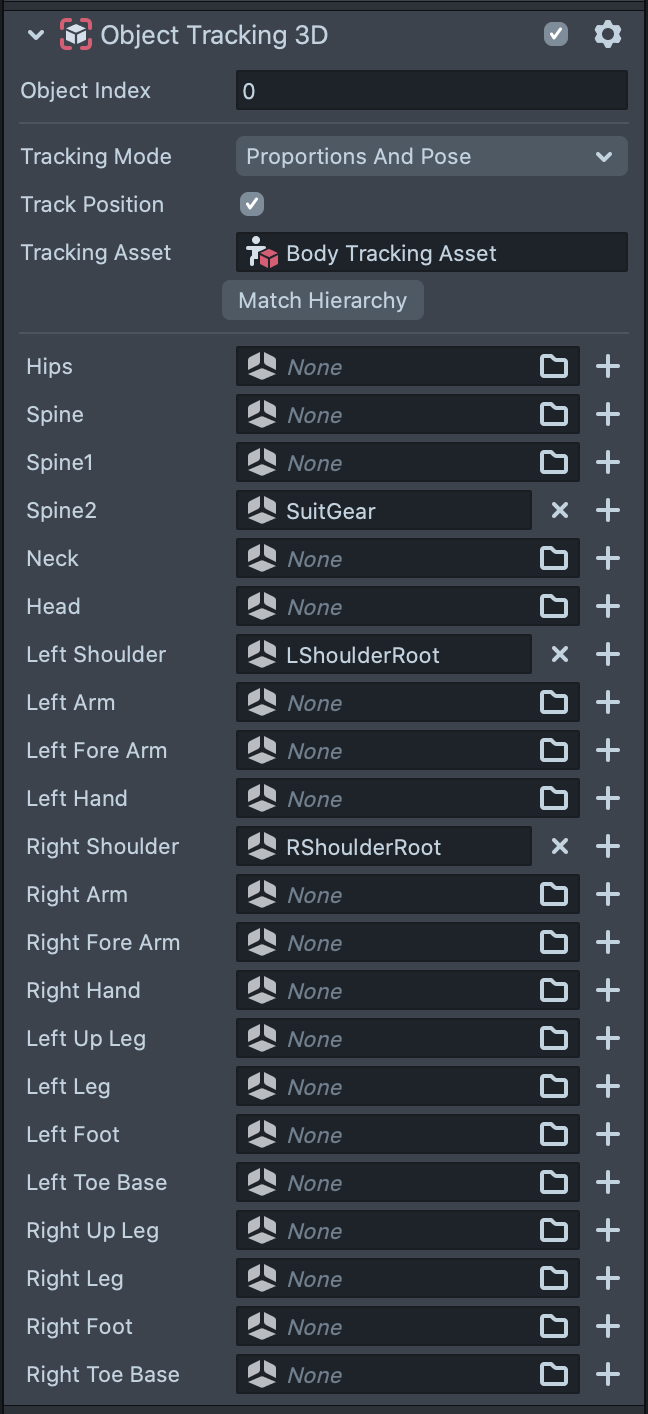Remove LShoulderRoot from Left Shoulder
Screen dimensions: 648x1414
pyautogui.click(x=560, y=655)
